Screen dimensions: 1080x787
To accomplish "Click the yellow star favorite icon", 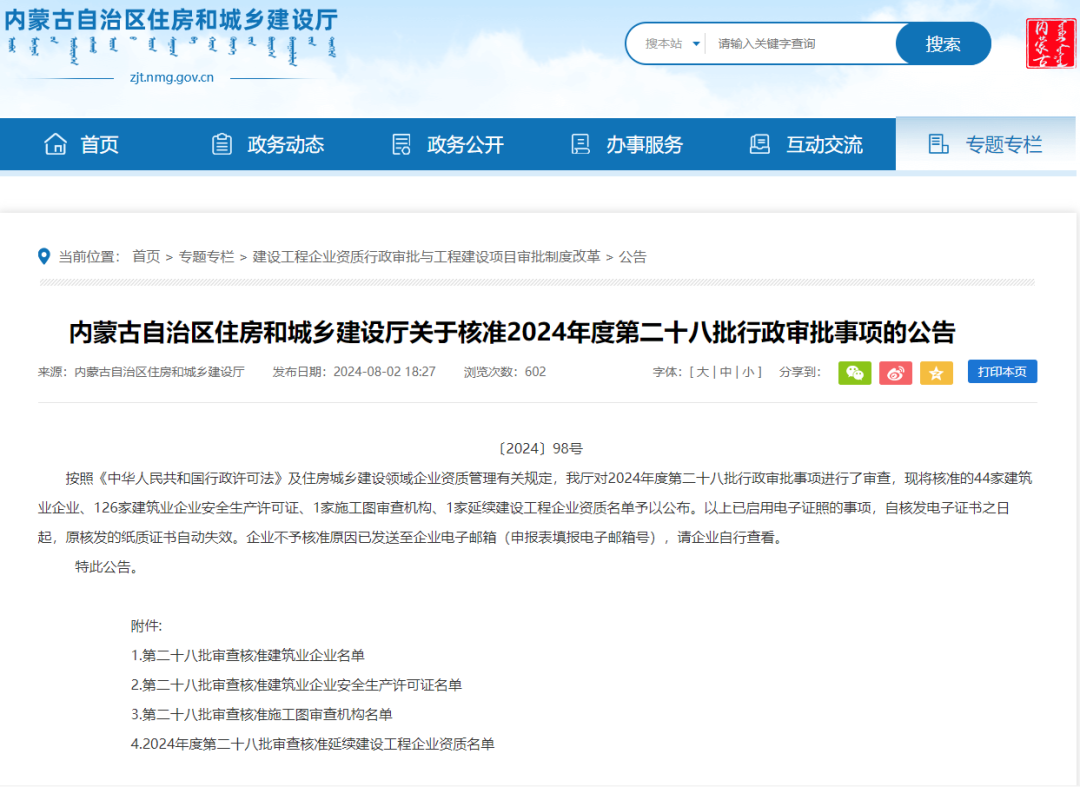I will 936,372.
